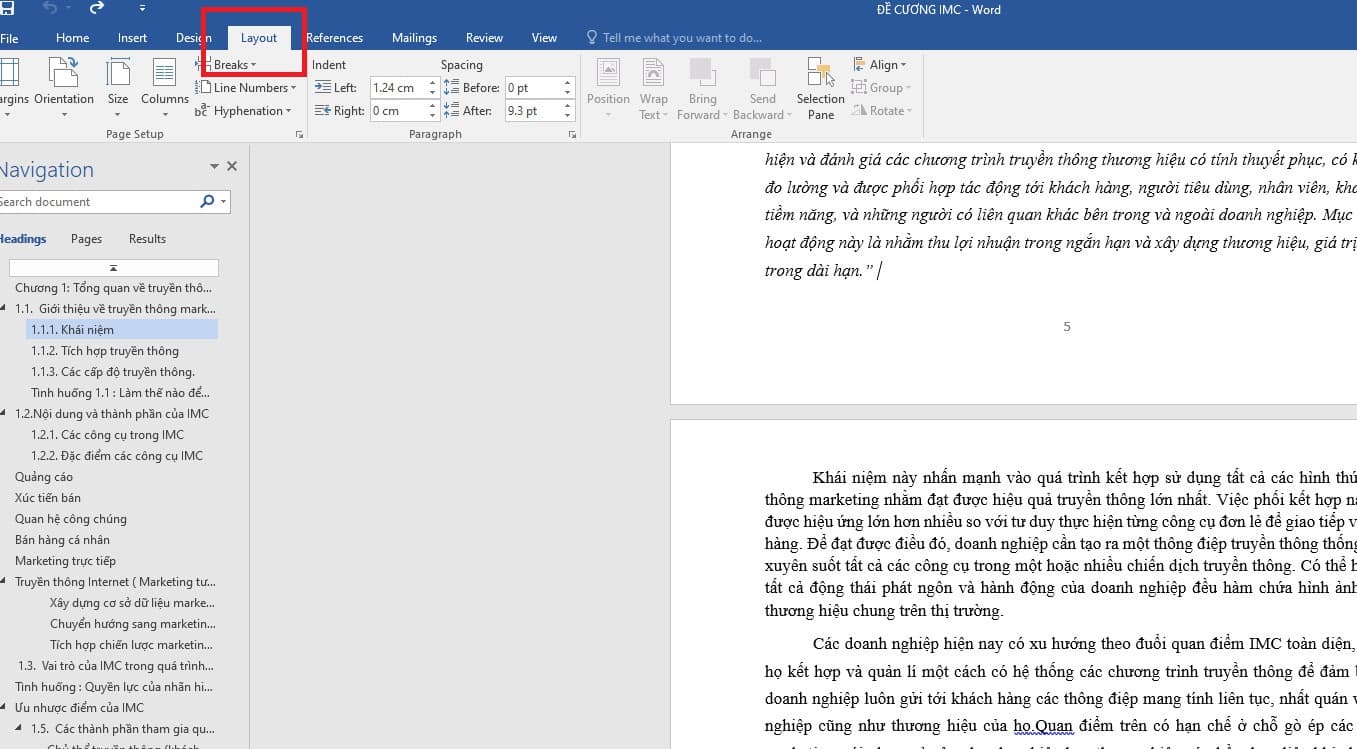The width and height of the screenshot is (1357, 749).
Task: Open the Page Setup dialog launcher
Action: pyautogui.click(x=299, y=134)
